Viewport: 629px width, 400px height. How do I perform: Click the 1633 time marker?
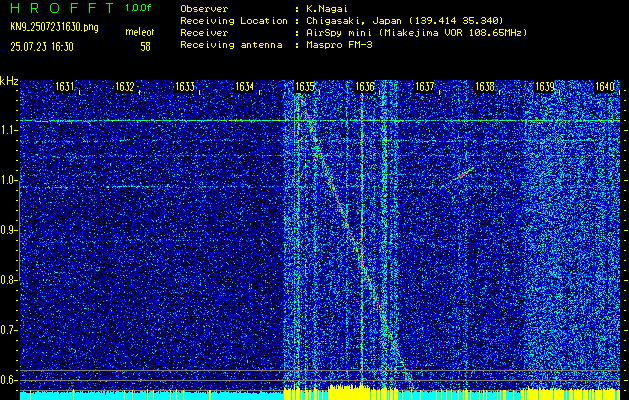[x=185, y=87]
